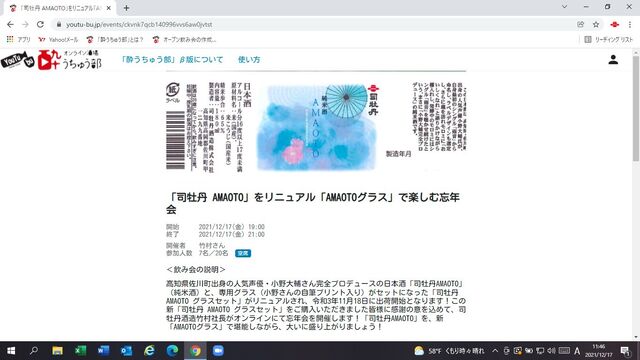Open the リーディングリスト reading list

click(608, 40)
